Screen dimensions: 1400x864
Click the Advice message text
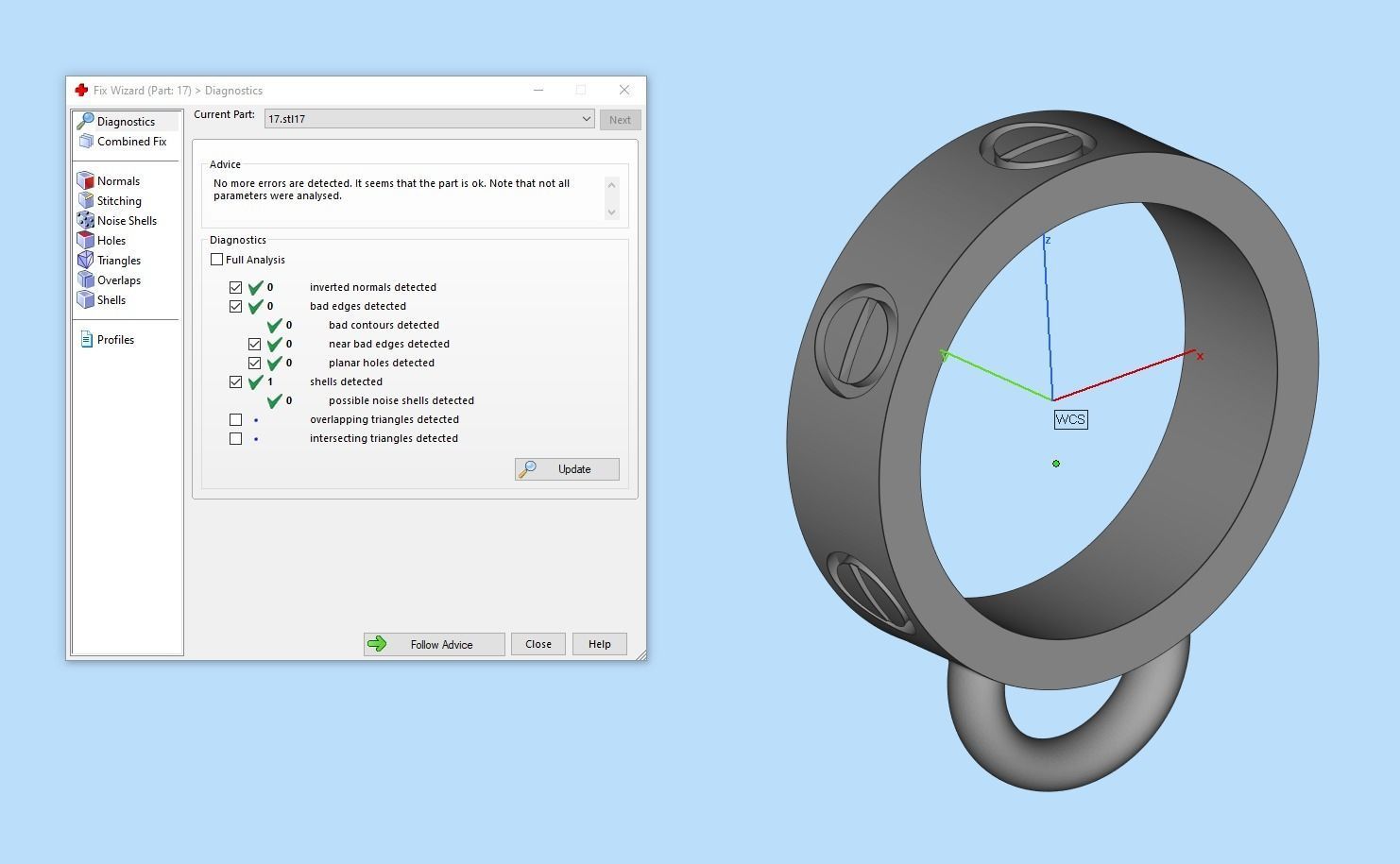tap(391, 189)
